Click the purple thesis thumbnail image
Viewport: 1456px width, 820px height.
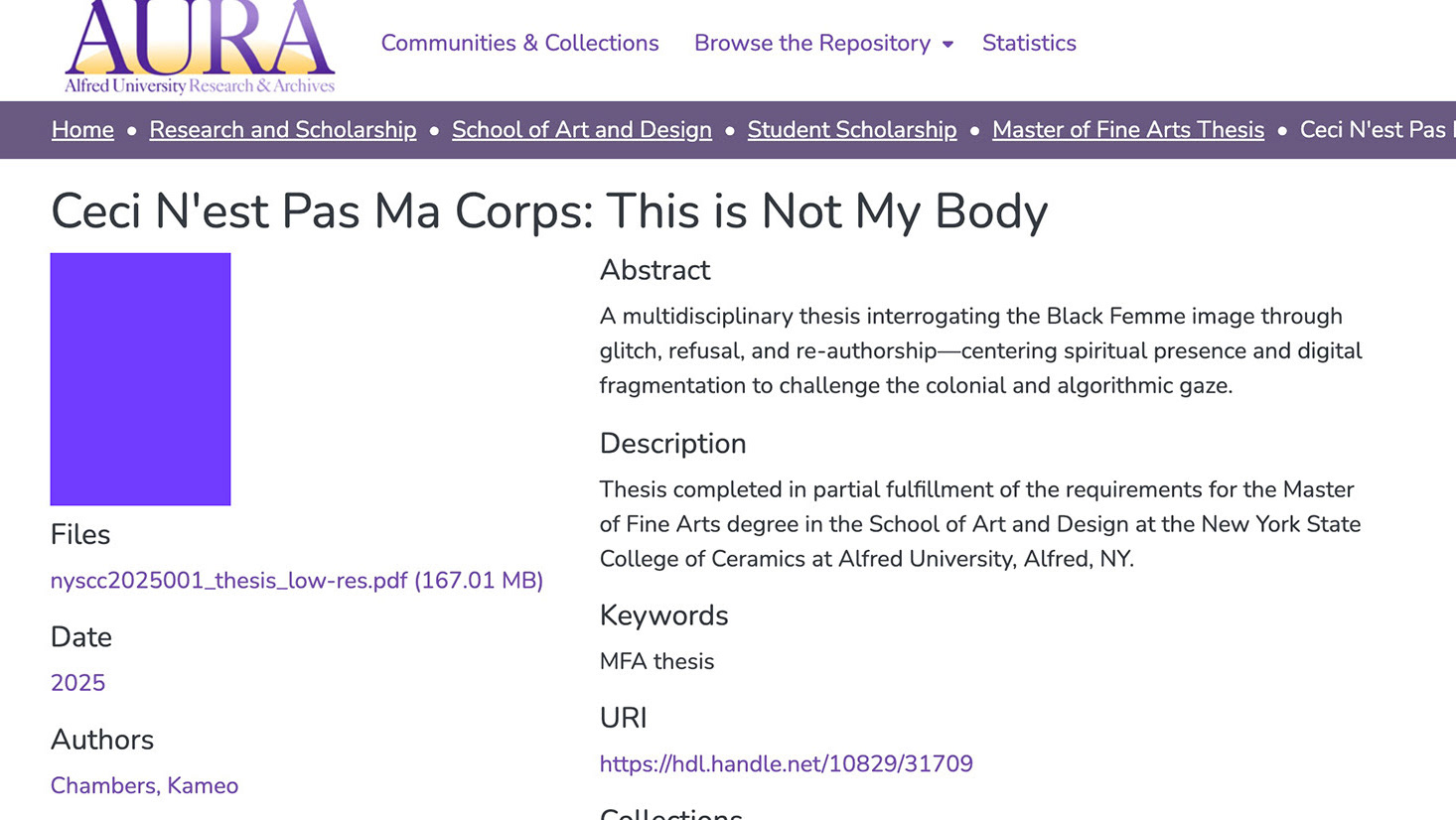click(x=140, y=379)
